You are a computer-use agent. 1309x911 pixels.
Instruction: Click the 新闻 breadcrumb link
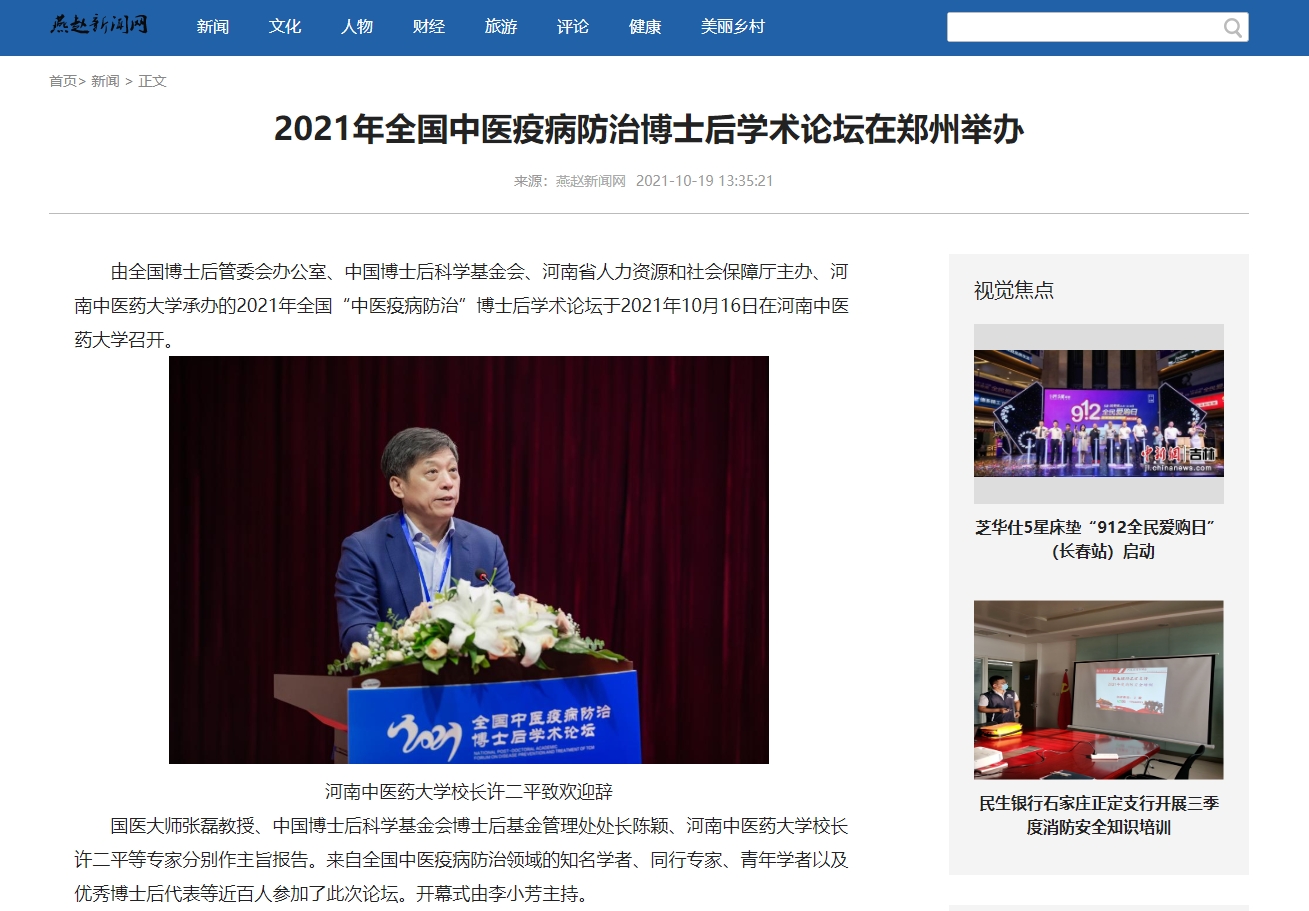tap(105, 81)
